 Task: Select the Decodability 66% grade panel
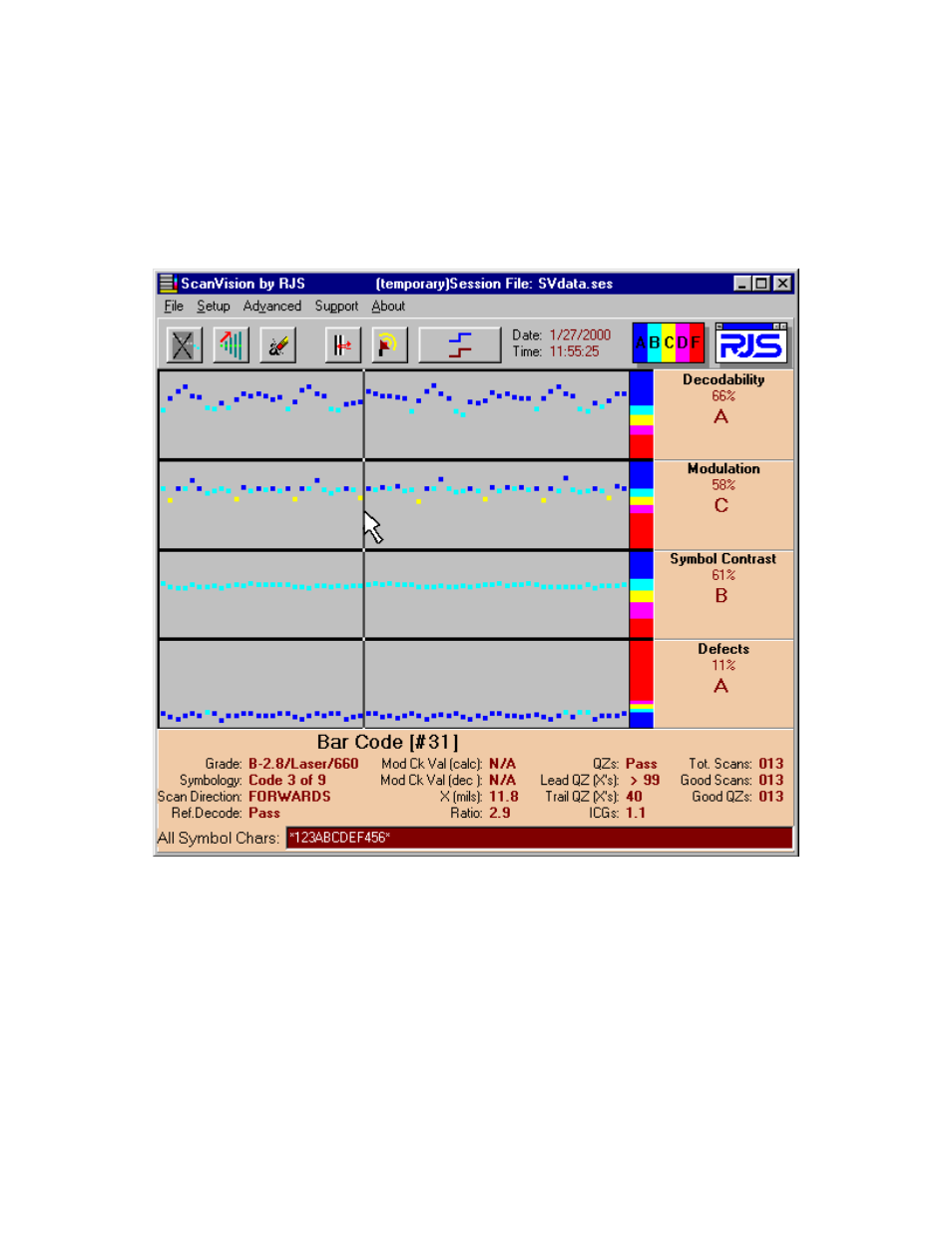coord(723,414)
